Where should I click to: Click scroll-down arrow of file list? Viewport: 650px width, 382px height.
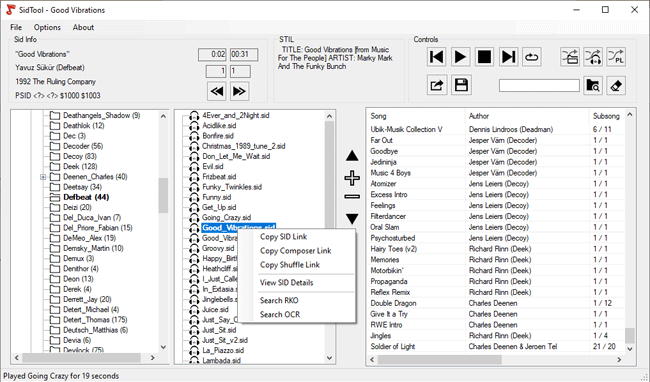[330, 358]
